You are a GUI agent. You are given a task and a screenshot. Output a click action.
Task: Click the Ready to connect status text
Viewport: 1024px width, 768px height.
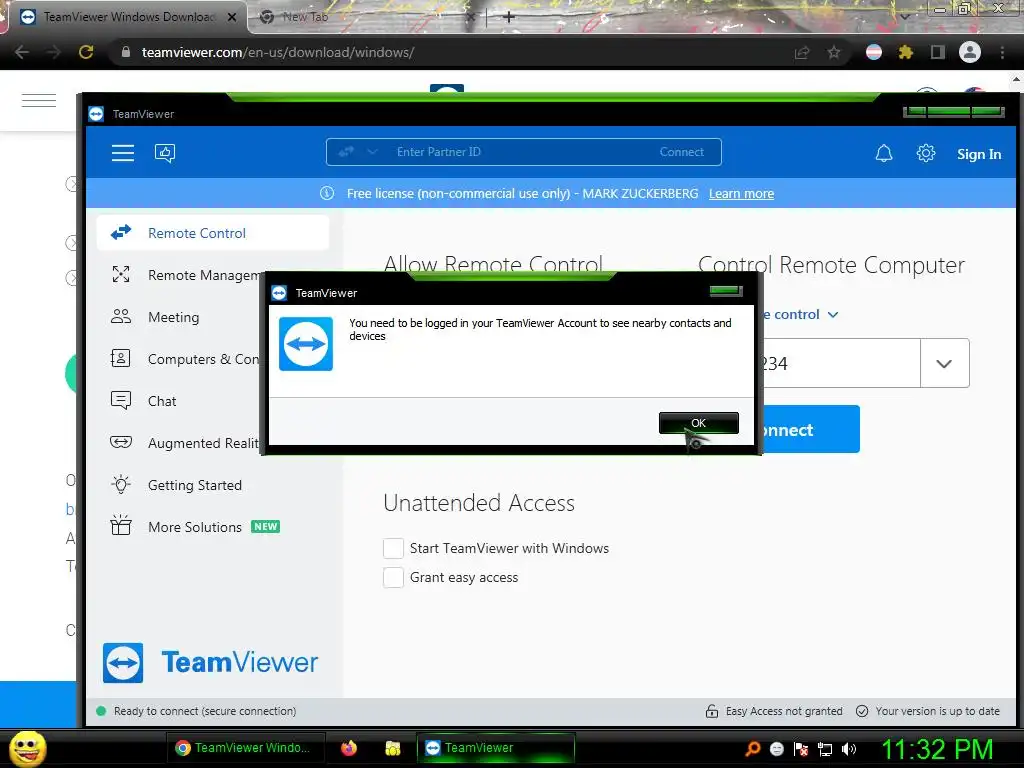[205, 711]
